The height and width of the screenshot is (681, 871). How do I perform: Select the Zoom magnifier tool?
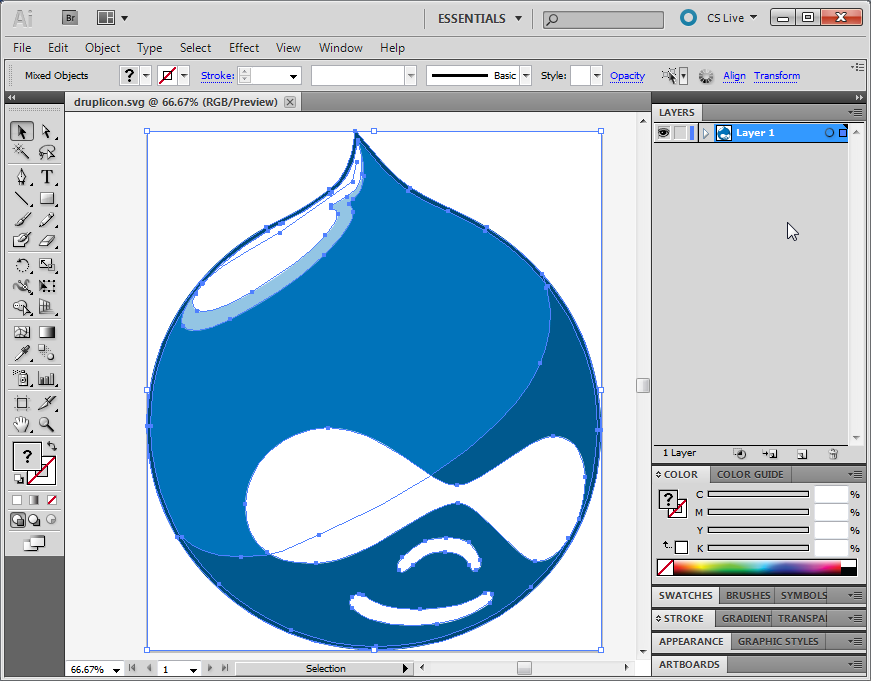[46, 425]
